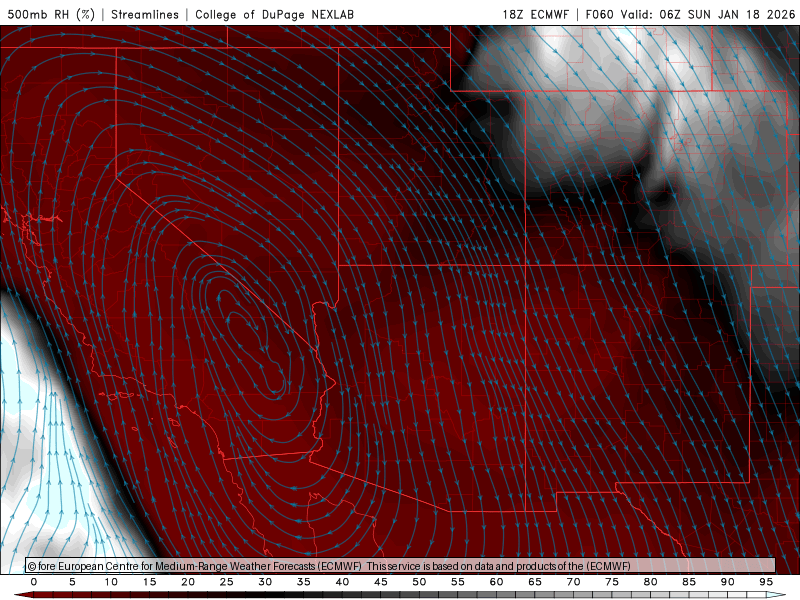Click the colorbar label "45"

(x=381, y=582)
